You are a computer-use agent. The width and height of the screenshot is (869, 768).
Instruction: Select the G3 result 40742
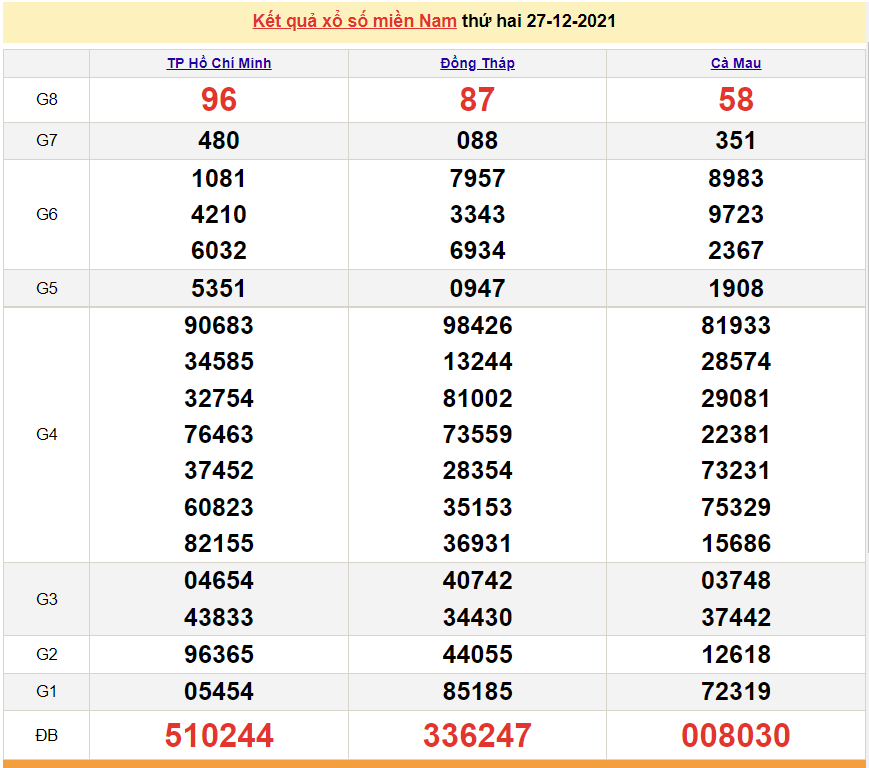coord(477,581)
